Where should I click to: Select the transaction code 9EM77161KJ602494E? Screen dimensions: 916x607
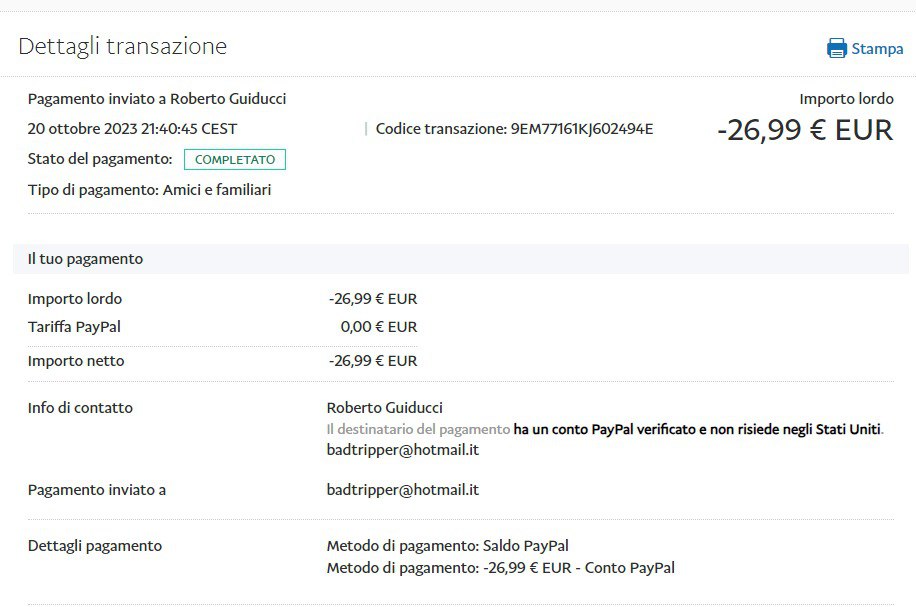coord(581,129)
